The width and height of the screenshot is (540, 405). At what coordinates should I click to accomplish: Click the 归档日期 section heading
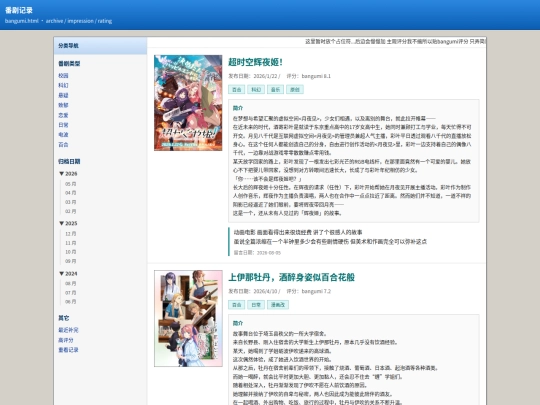pos(69,161)
